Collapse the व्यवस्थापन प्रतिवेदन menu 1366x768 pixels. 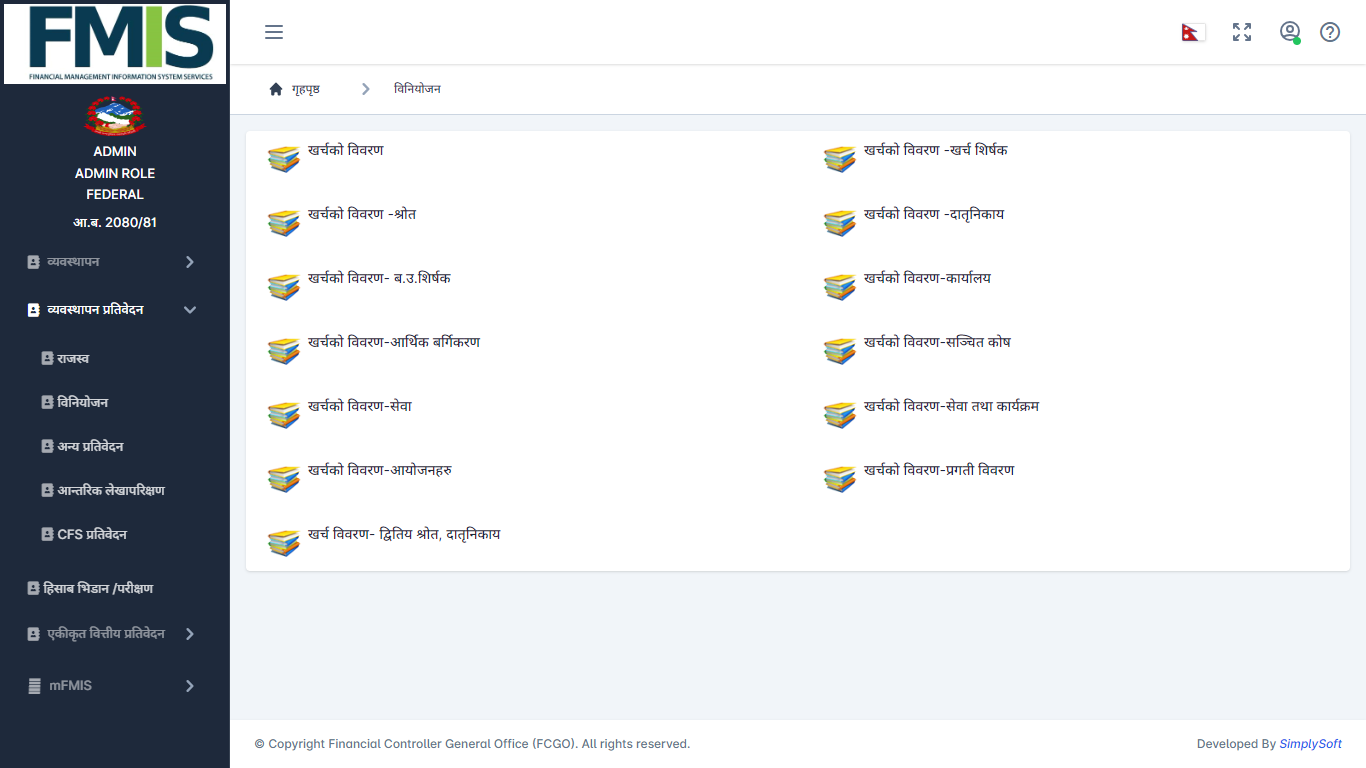(189, 310)
